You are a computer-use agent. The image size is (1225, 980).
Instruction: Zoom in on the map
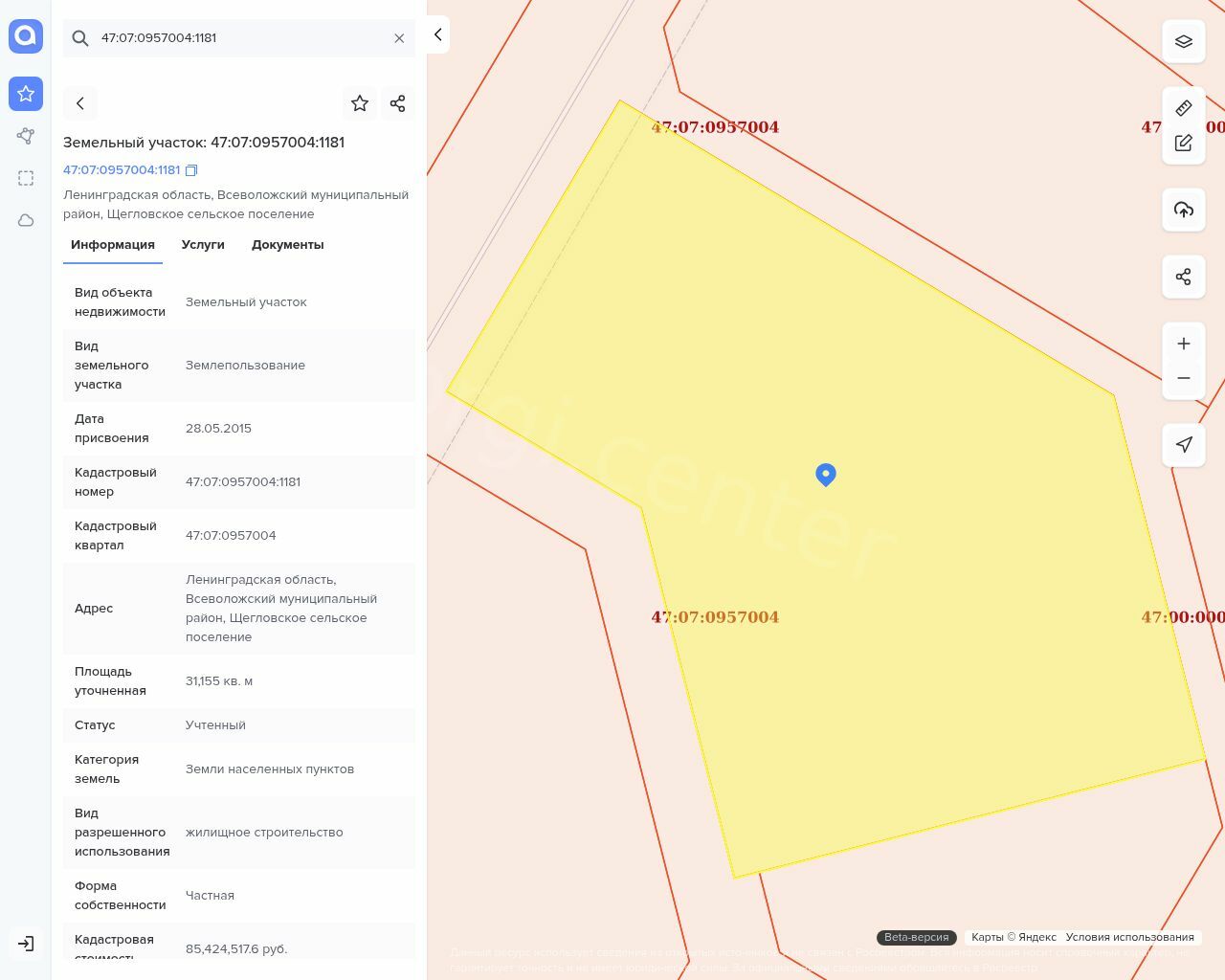point(1183,344)
